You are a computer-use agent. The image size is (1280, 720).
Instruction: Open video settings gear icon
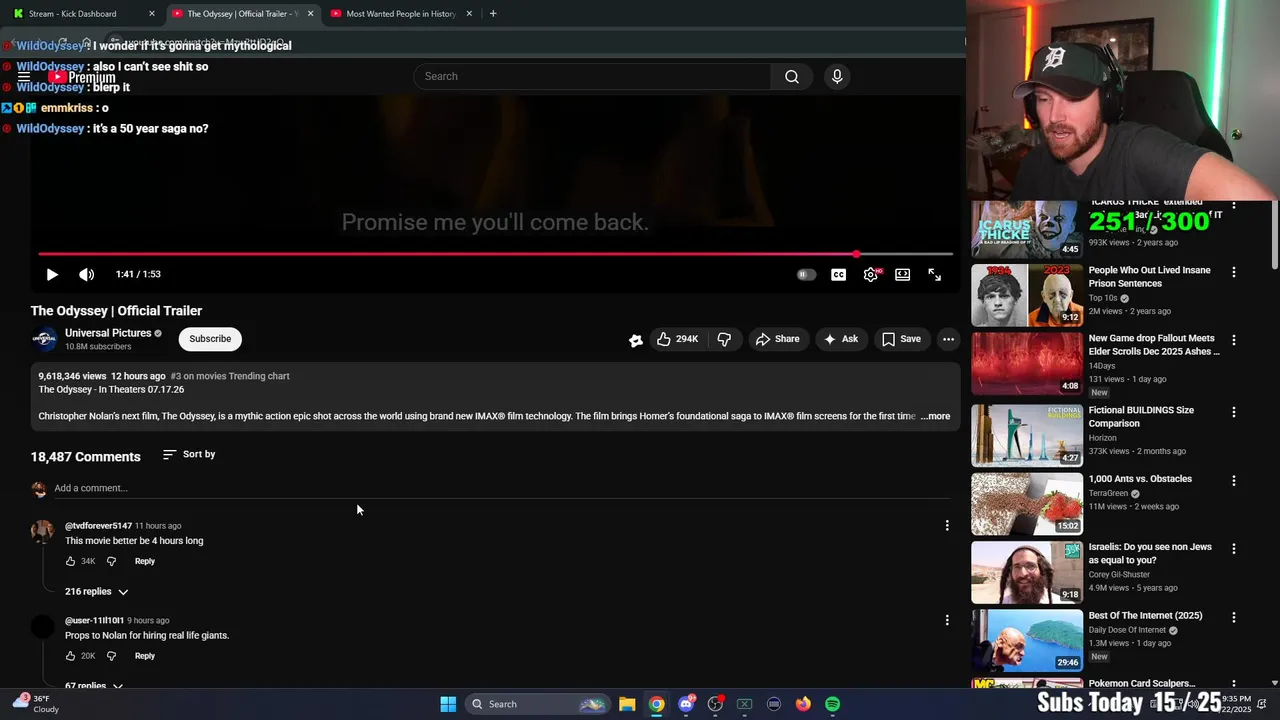tap(871, 274)
